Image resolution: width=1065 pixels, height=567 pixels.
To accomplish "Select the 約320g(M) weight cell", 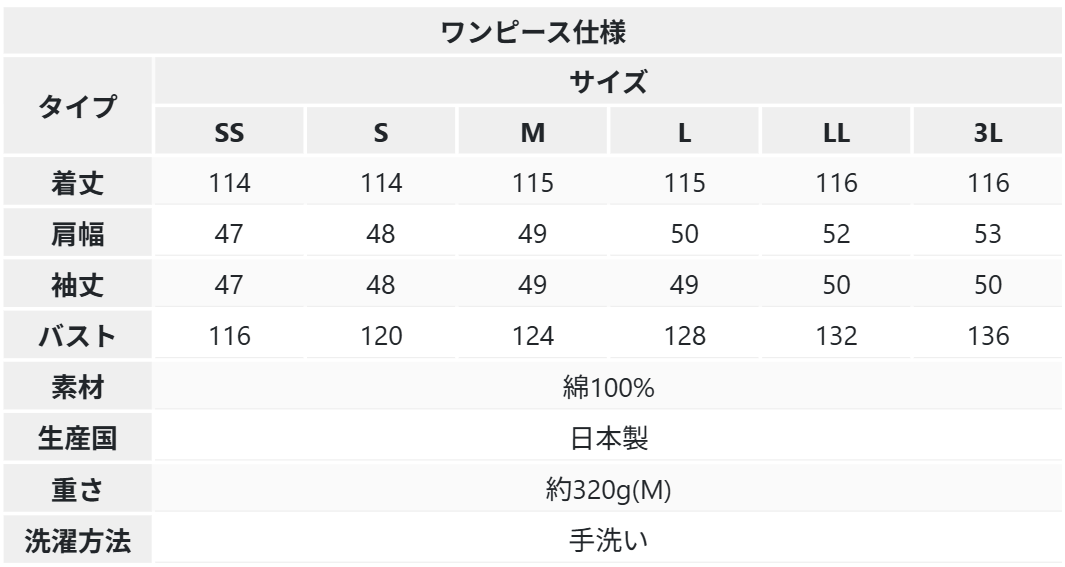I will (608, 489).
